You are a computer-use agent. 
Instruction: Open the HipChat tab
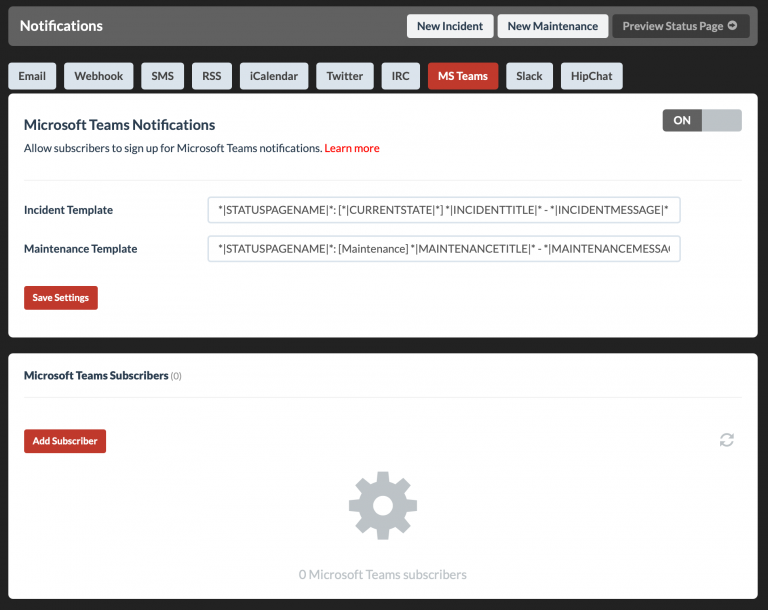point(592,76)
